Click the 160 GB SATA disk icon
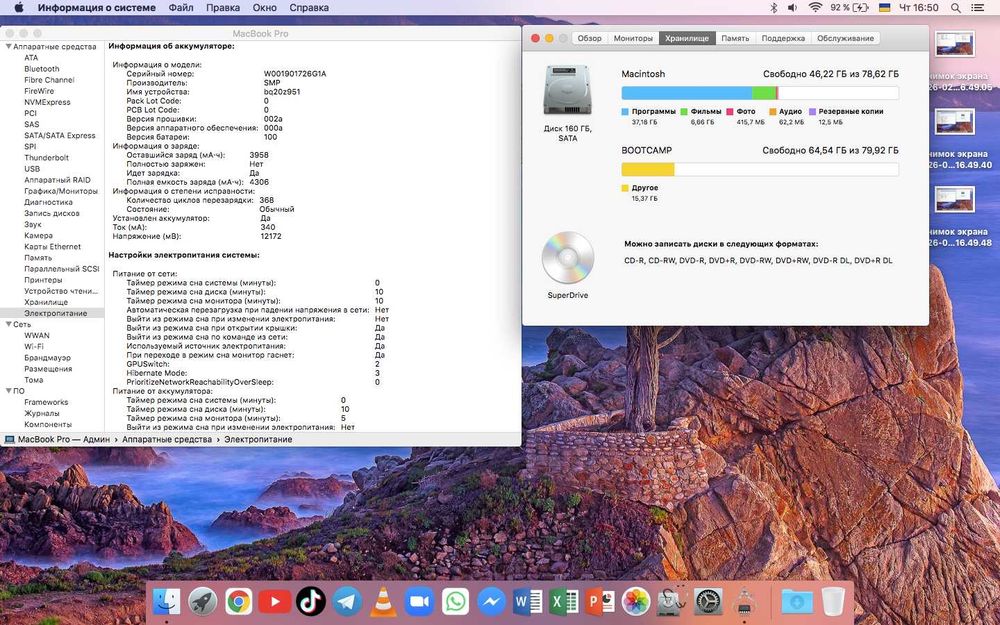1000x625 pixels. [x=567, y=90]
